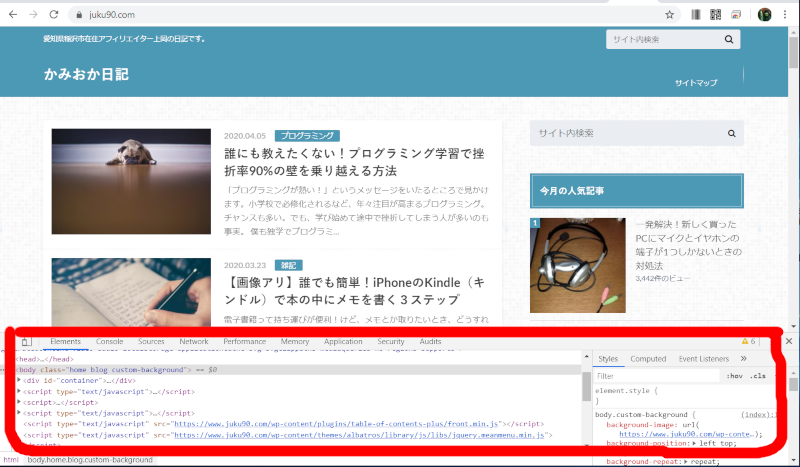Open the Audits tab
The height and width of the screenshot is (467, 800).
[x=430, y=341]
